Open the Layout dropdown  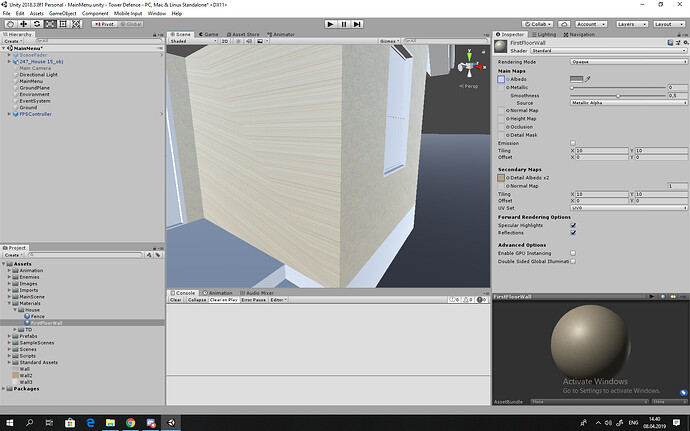point(668,24)
